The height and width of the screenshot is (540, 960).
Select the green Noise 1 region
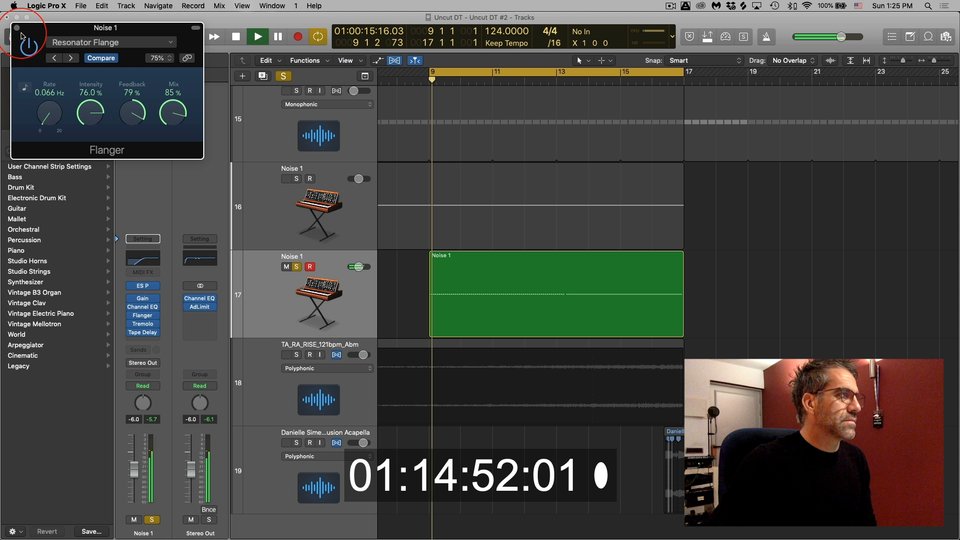[557, 294]
